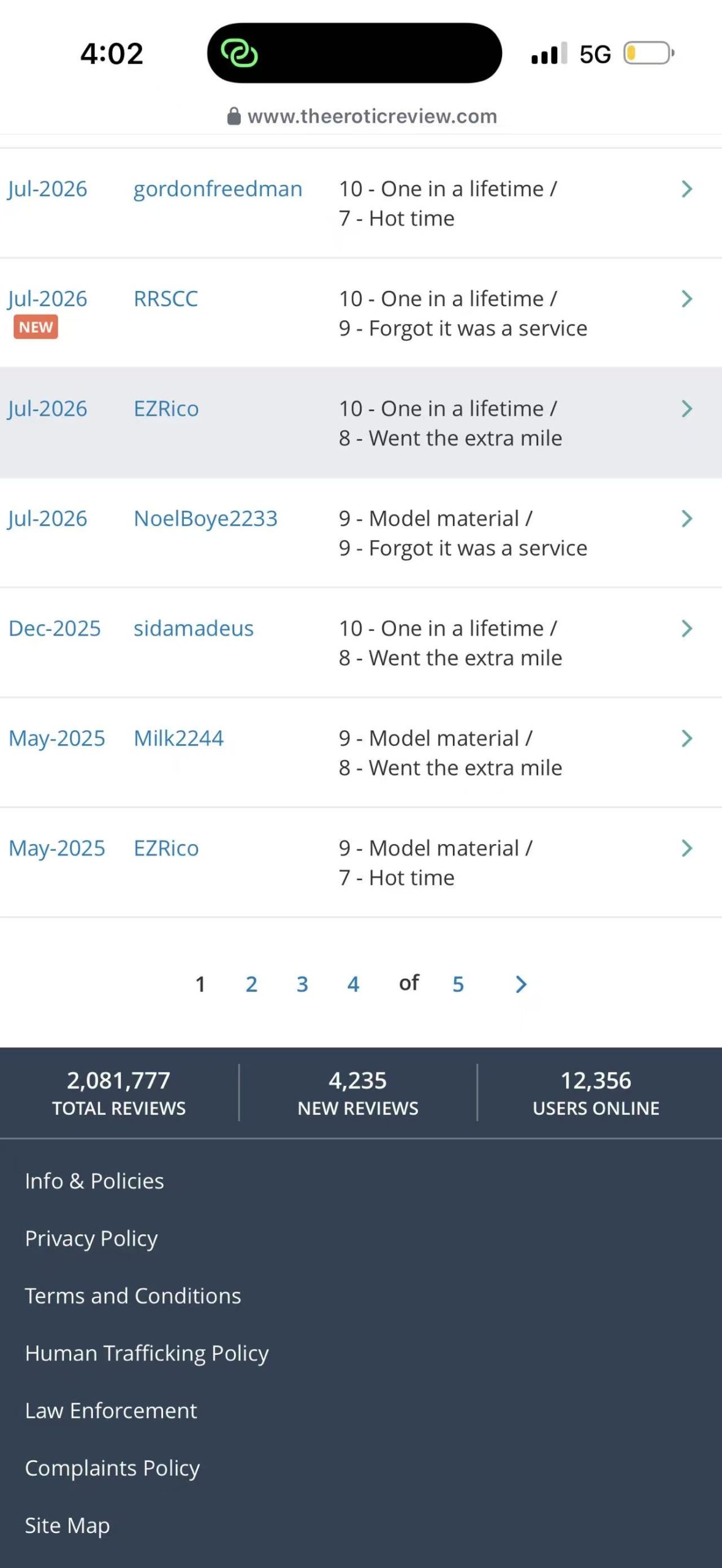
Task: Open EZRico Jul-2026 review chevron
Action: [x=686, y=409]
